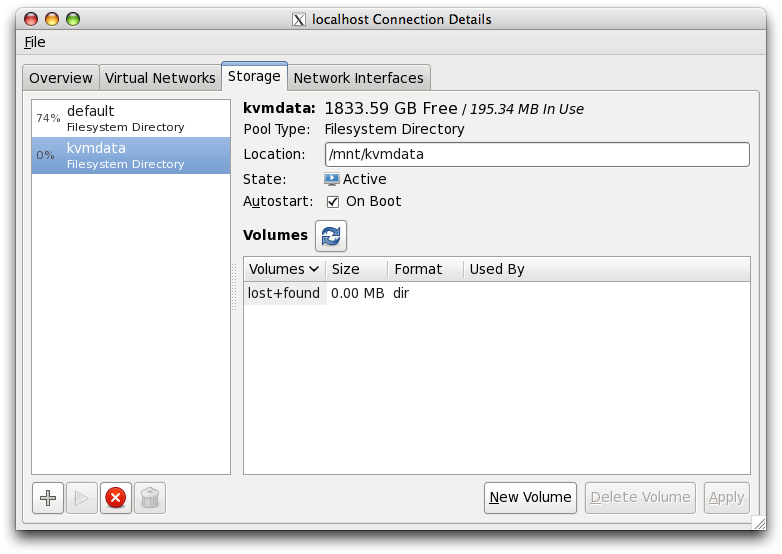Click the 74% usage indicator

click(x=48, y=118)
